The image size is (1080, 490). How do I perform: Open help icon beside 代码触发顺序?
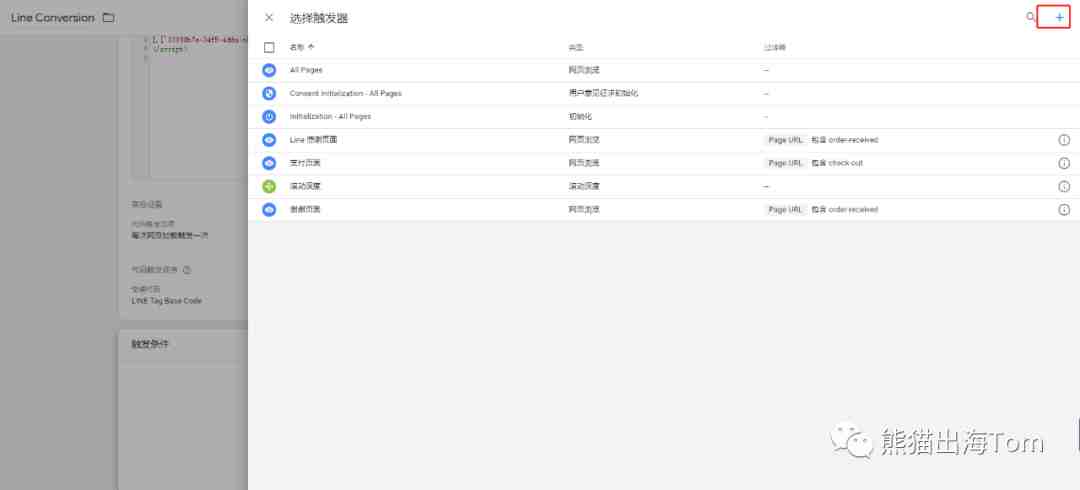[186, 270]
